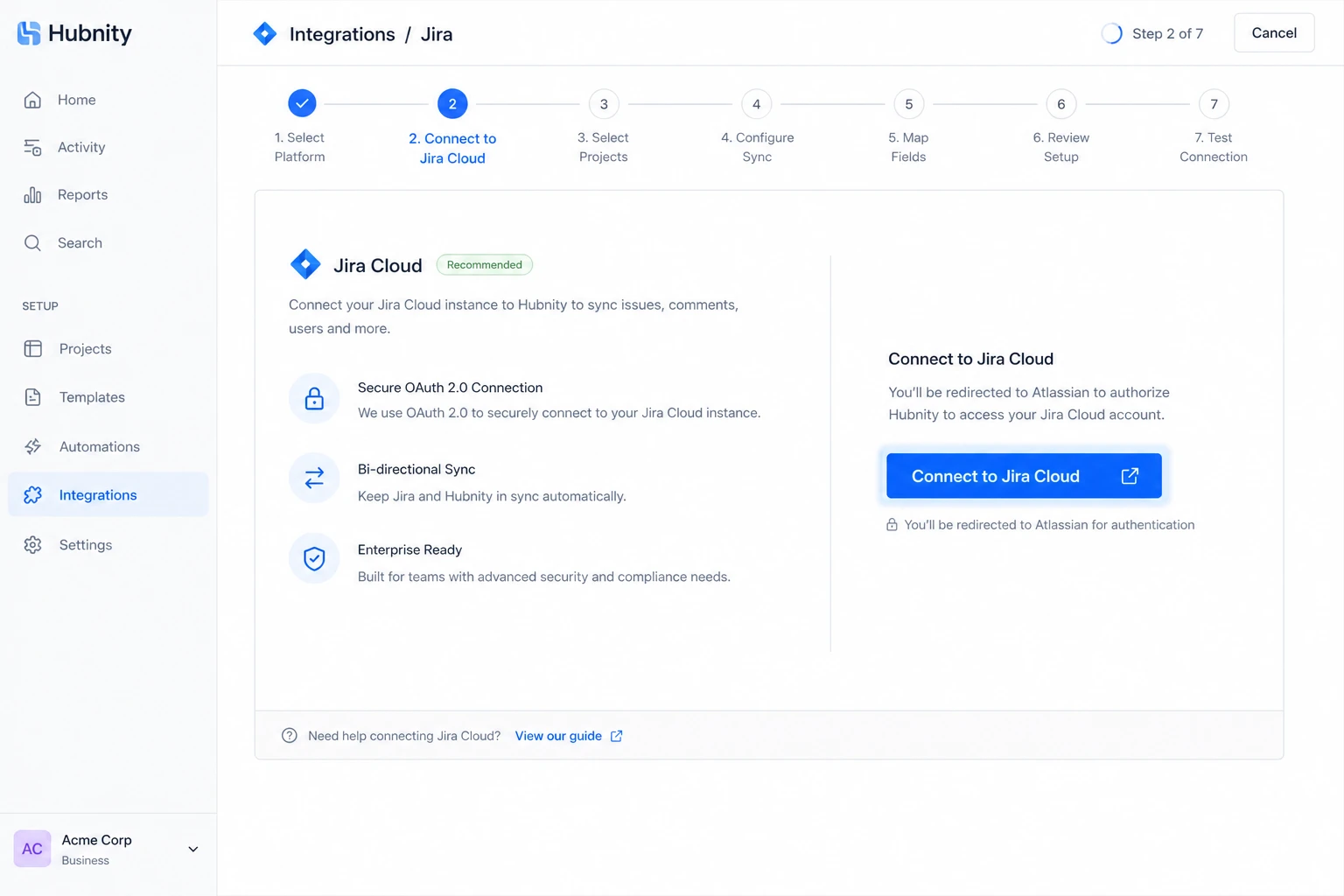Go to step 4 Configure Sync circle
The image size is (1344, 896).
757,104
